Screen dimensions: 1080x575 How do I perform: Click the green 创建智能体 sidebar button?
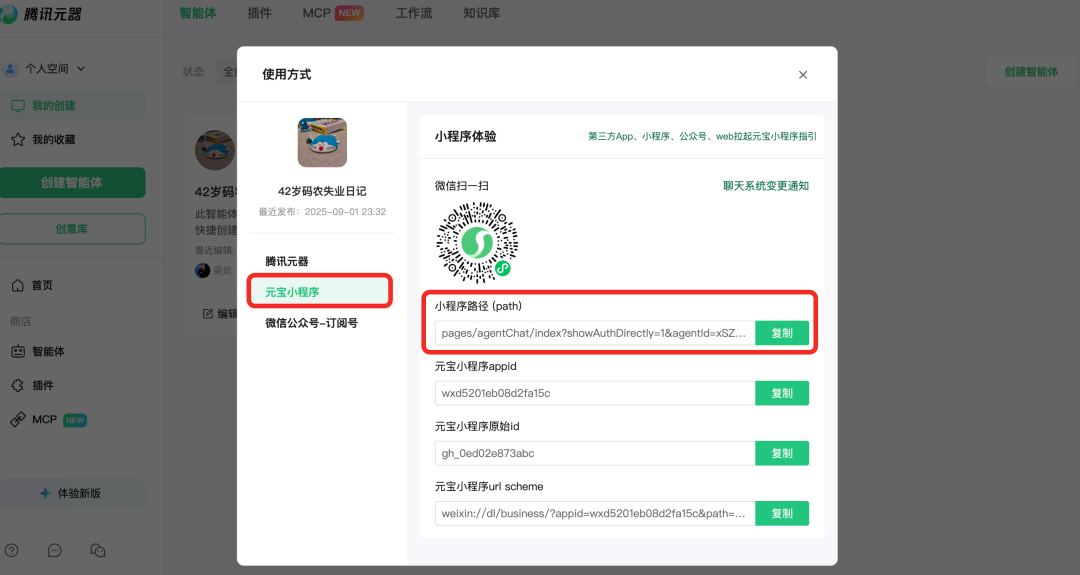click(x=72, y=182)
